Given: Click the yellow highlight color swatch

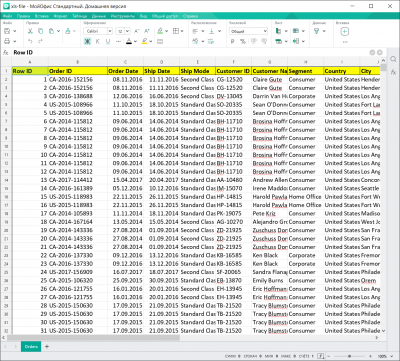Looking at the screenshot, I should click(x=144, y=41).
